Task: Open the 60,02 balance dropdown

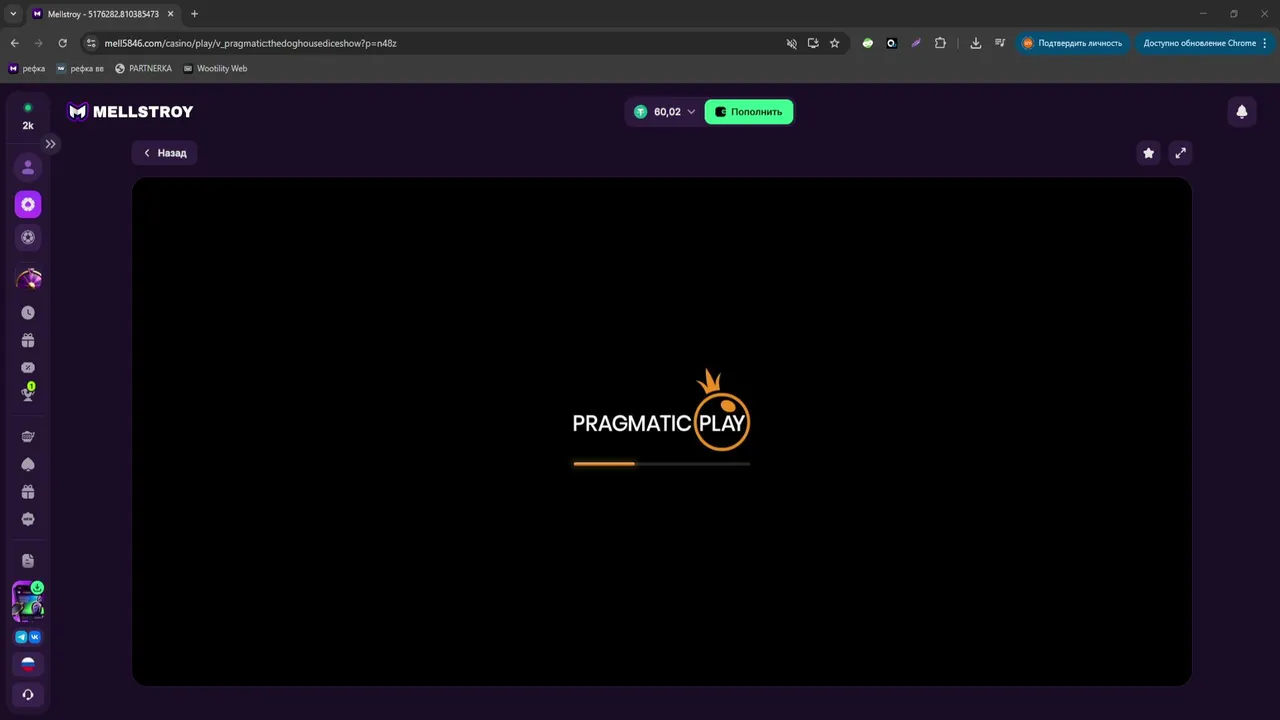Action: tap(664, 112)
